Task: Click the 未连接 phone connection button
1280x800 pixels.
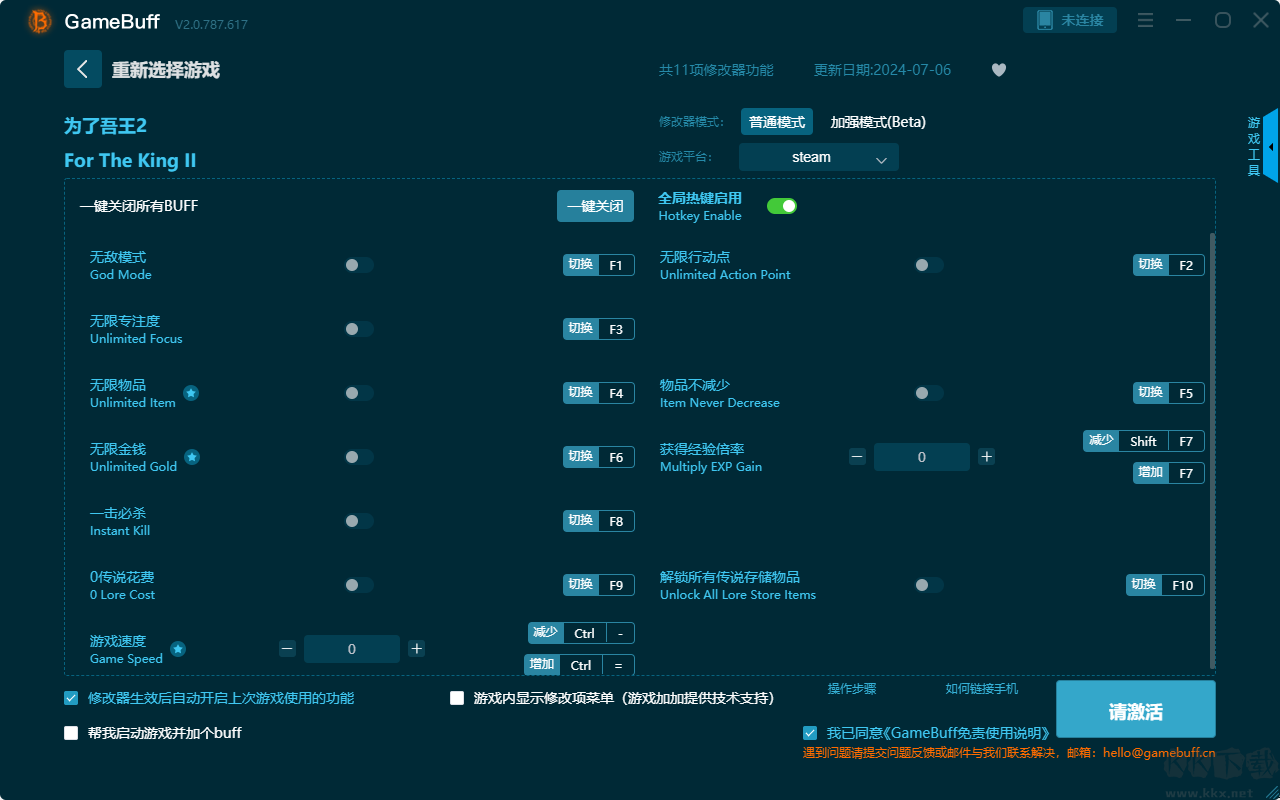Action: pyautogui.click(x=1070, y=20)
